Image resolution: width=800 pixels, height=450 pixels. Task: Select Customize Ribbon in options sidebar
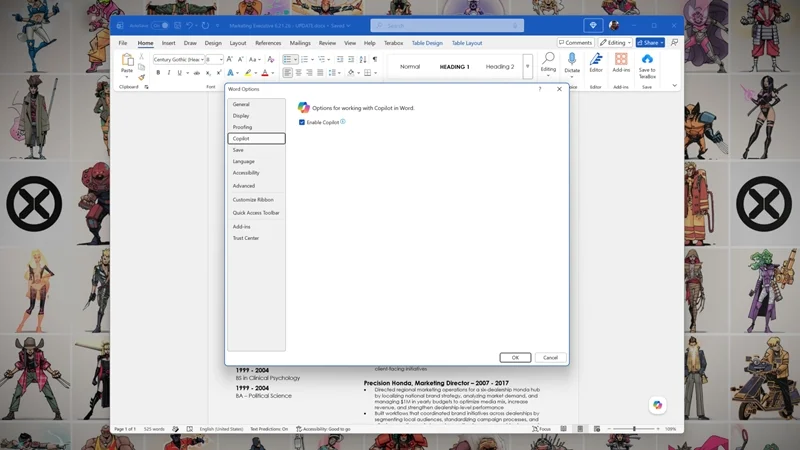pos(256,200)
